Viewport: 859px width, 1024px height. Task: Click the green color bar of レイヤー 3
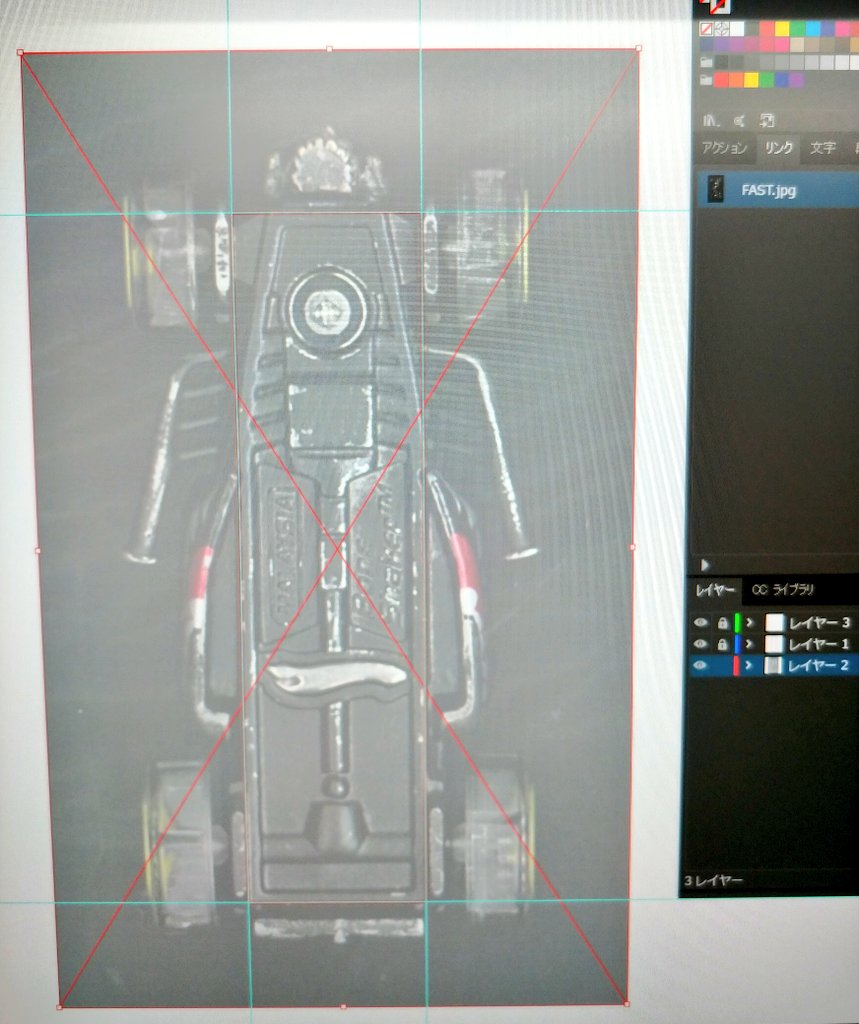[x=737, y=622]
